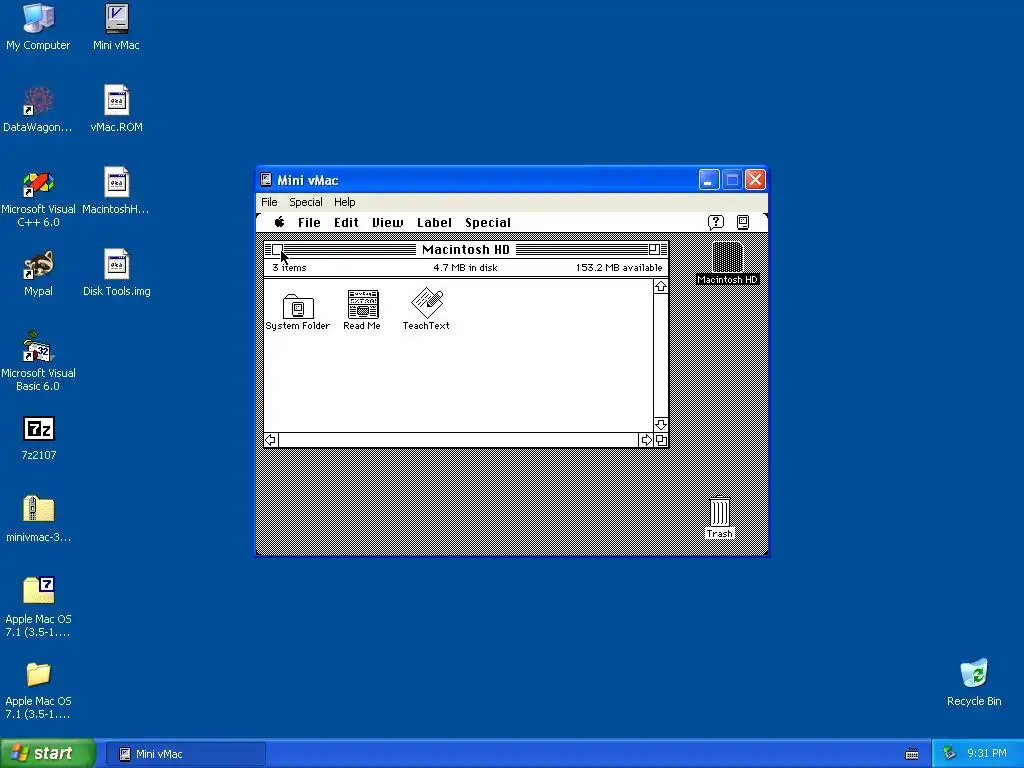Viewport: 1024px width, 768px height.
Task: Click the vertical scrollbar up arrow
Action: (661, 287)
